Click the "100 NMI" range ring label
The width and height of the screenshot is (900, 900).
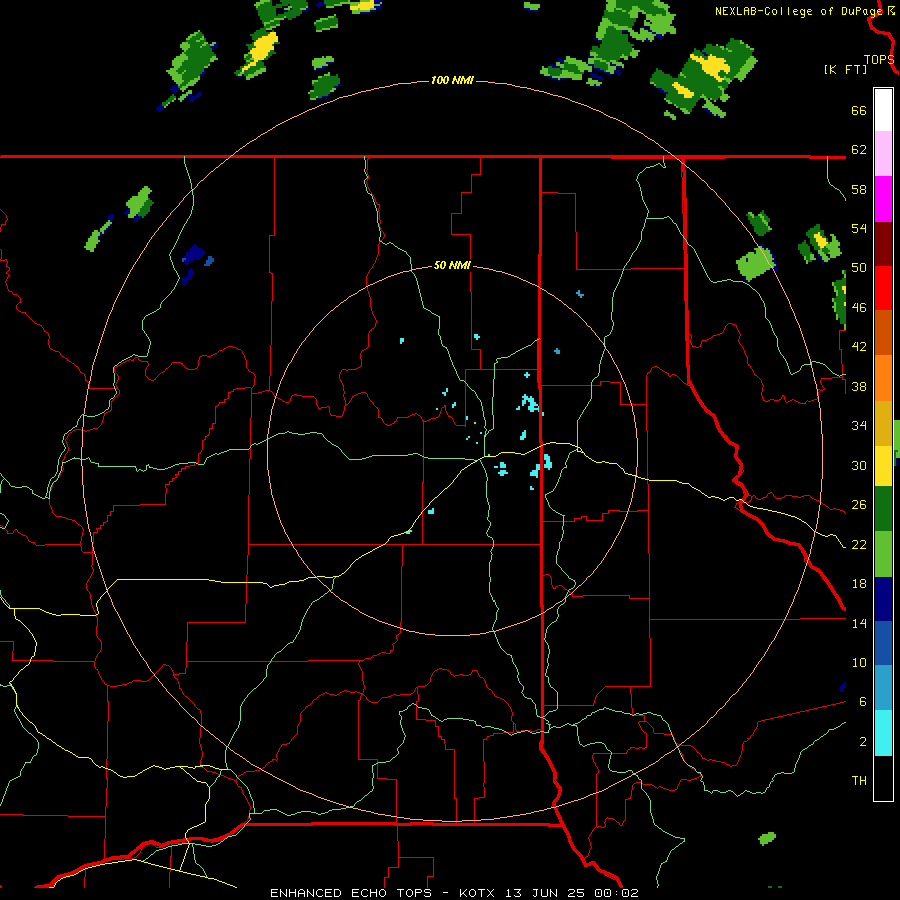pyautogui.click(x=452, y=80)
